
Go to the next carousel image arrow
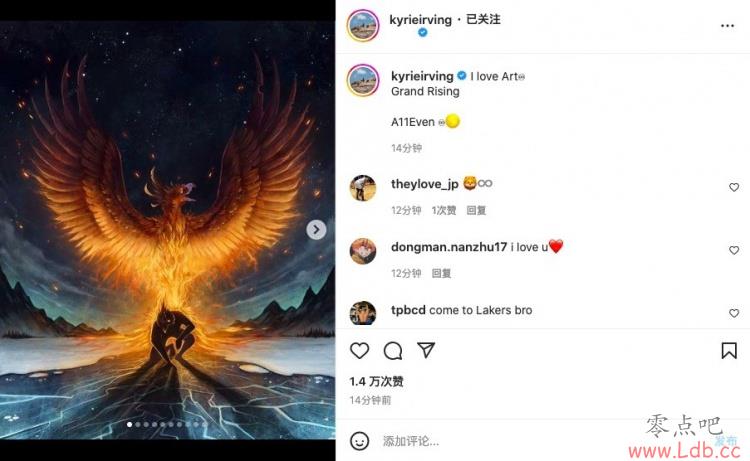click(x=316, y=230)
